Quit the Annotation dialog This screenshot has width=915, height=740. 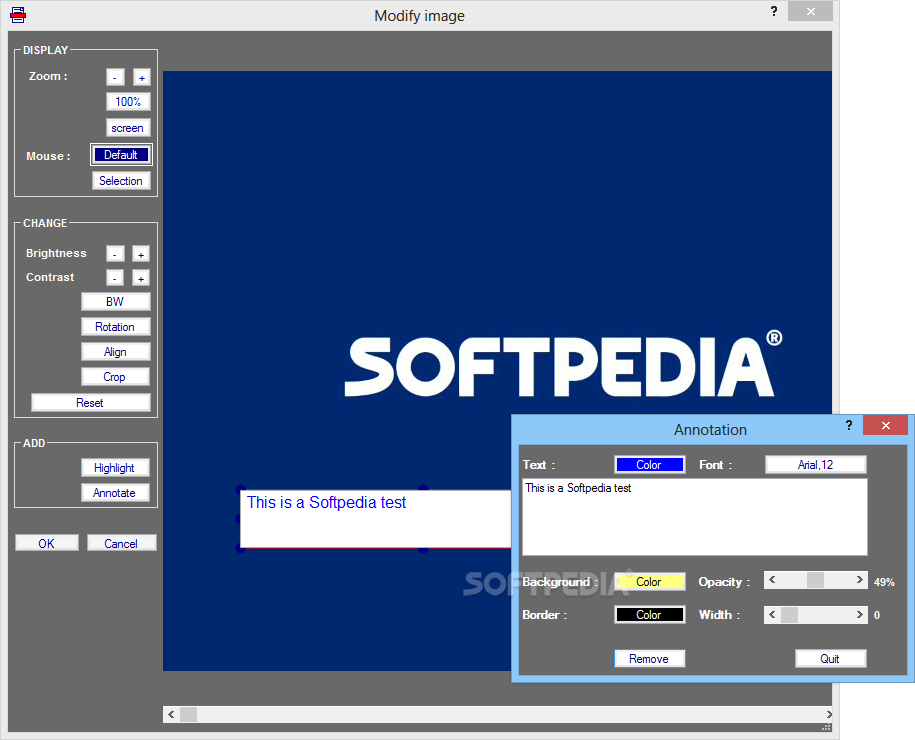830,658
